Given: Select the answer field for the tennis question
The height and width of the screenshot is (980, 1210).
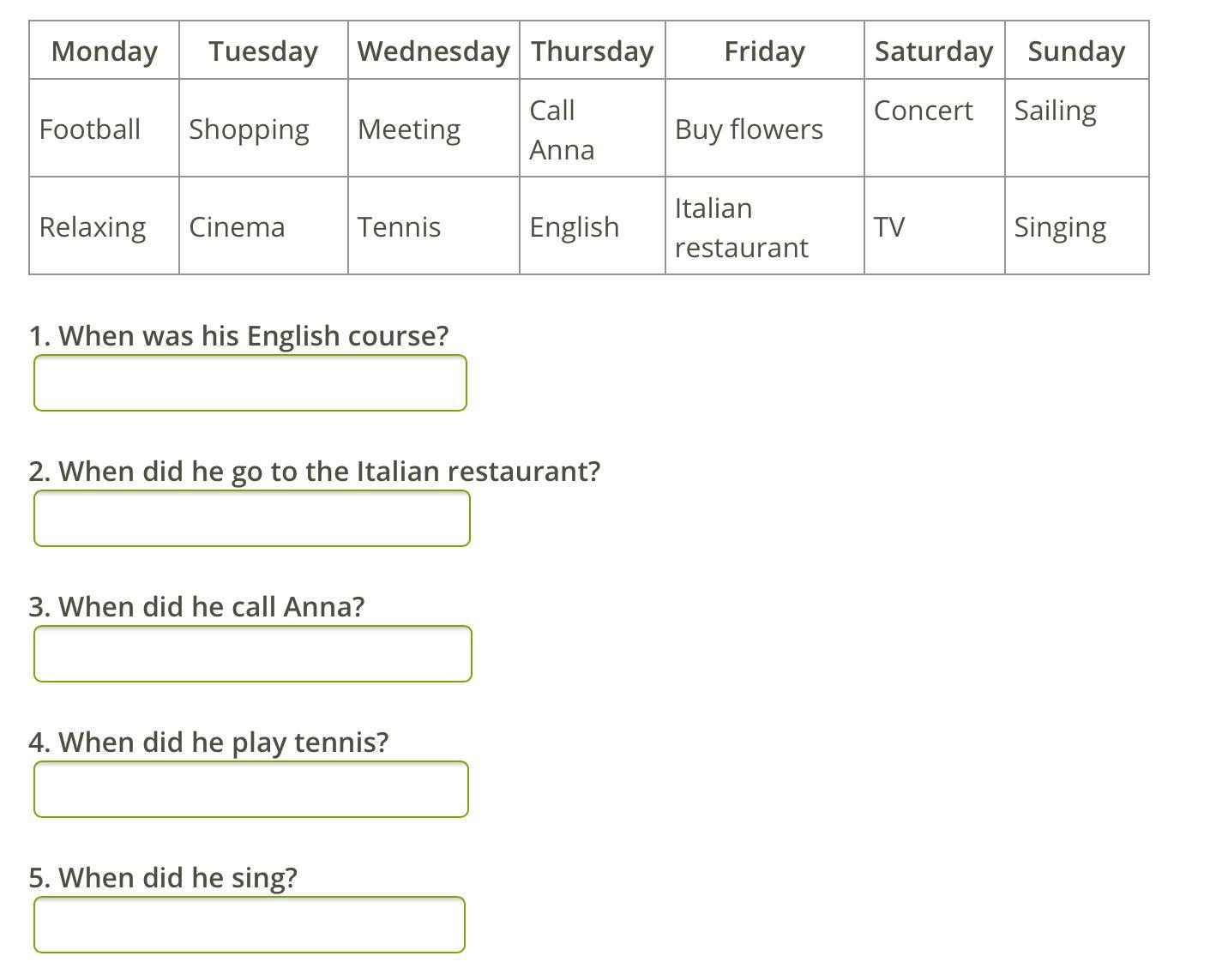Looking at the screenshot, I should (251, 789).
